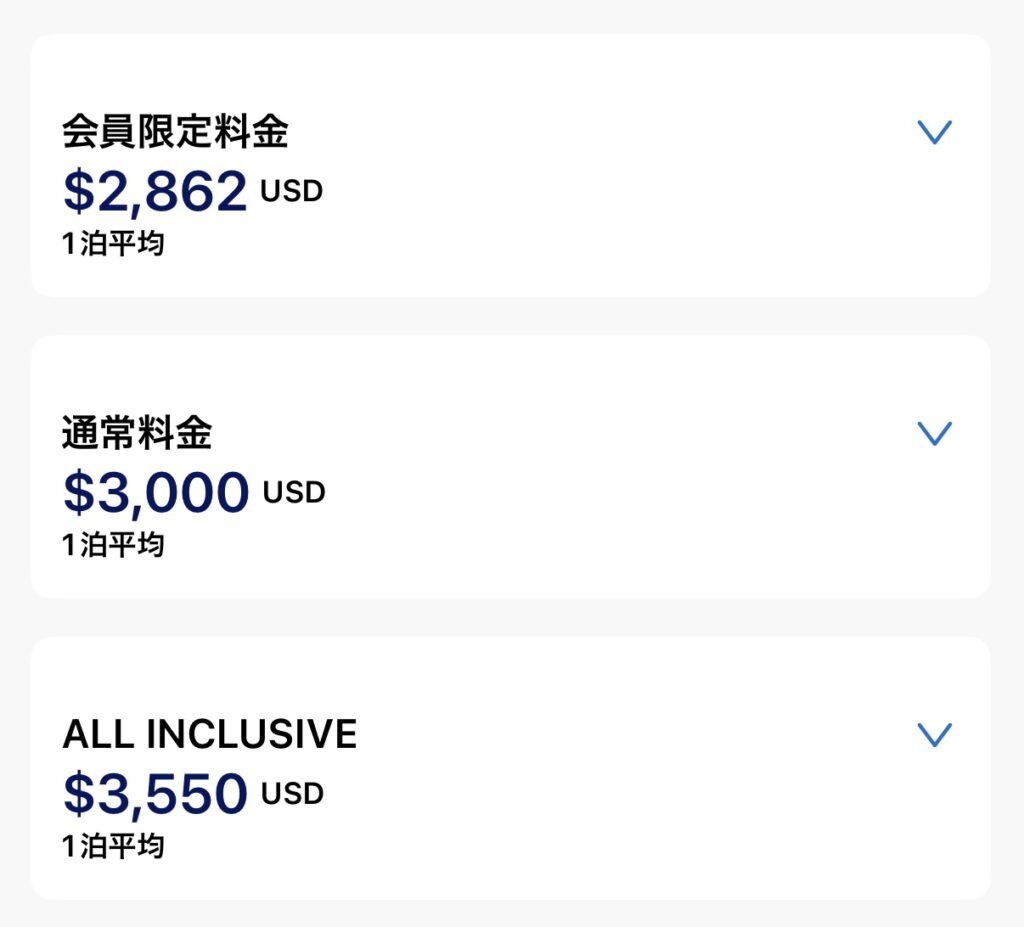
Task: Click USD label next to $2,862
Action: (x=292, y=191)
